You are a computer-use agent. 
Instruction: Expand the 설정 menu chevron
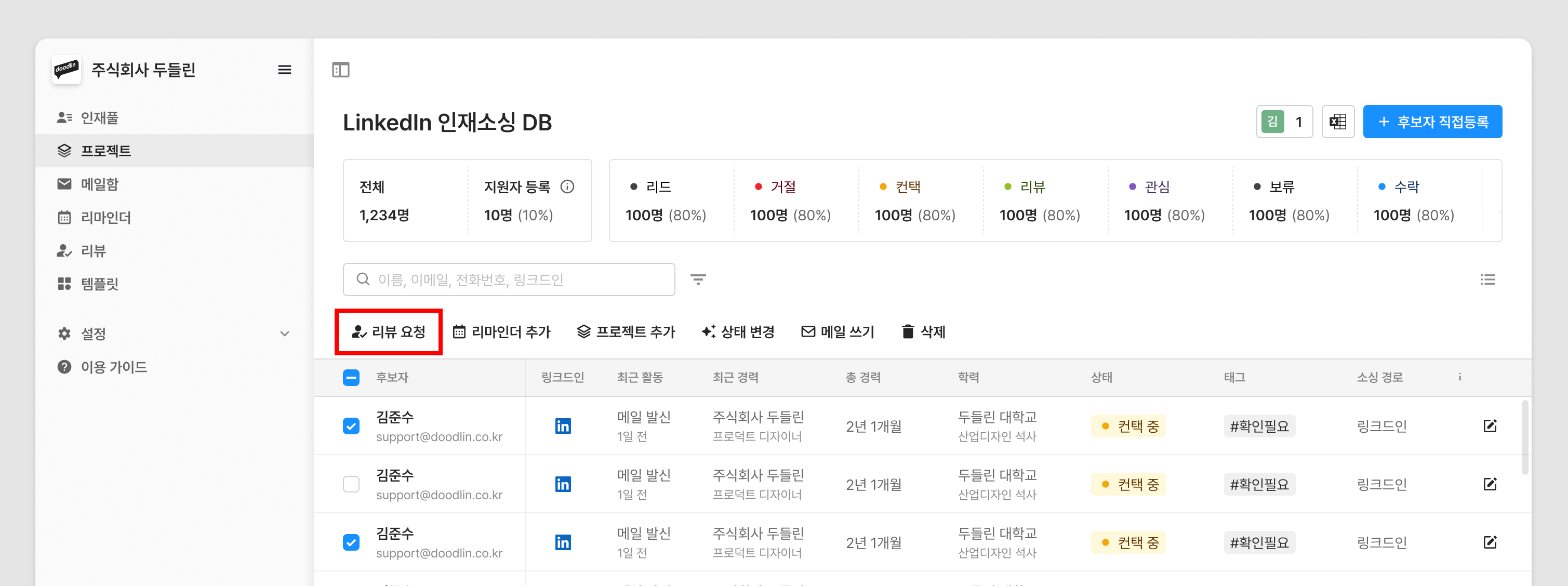click(x=284, y=334)
